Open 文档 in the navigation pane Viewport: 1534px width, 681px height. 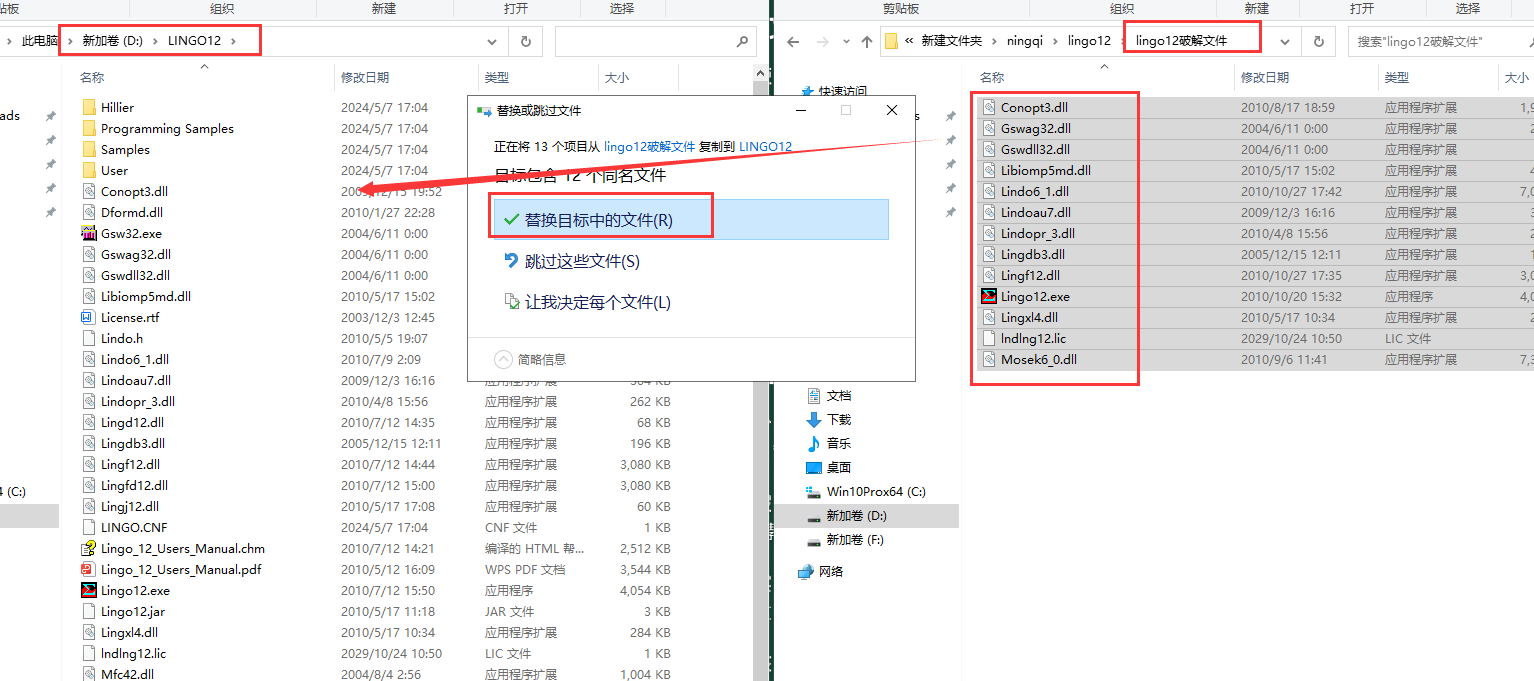839,395
